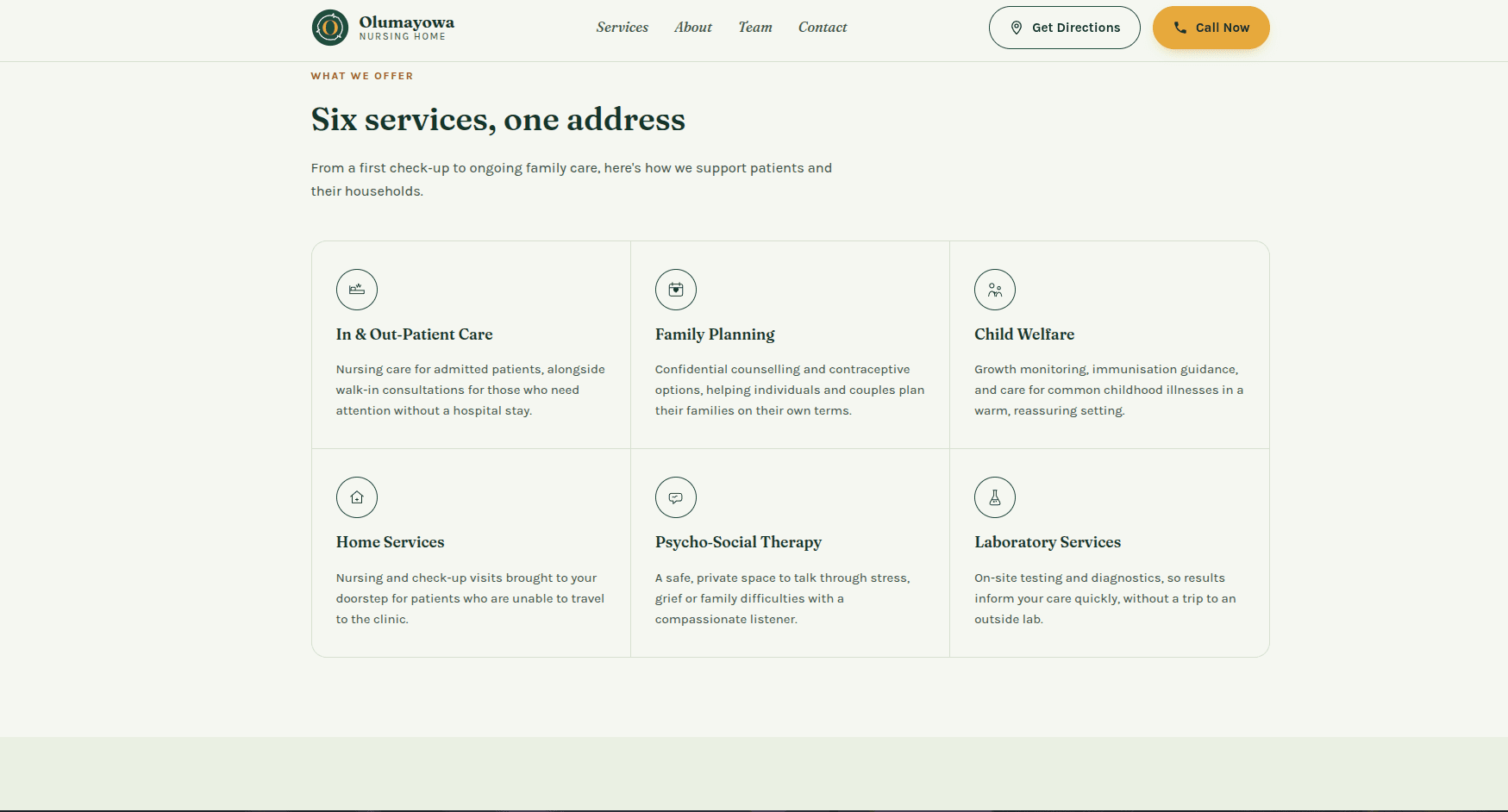1508x812 pixels.
Task: Open the About nav link
Action: [692, 28]
